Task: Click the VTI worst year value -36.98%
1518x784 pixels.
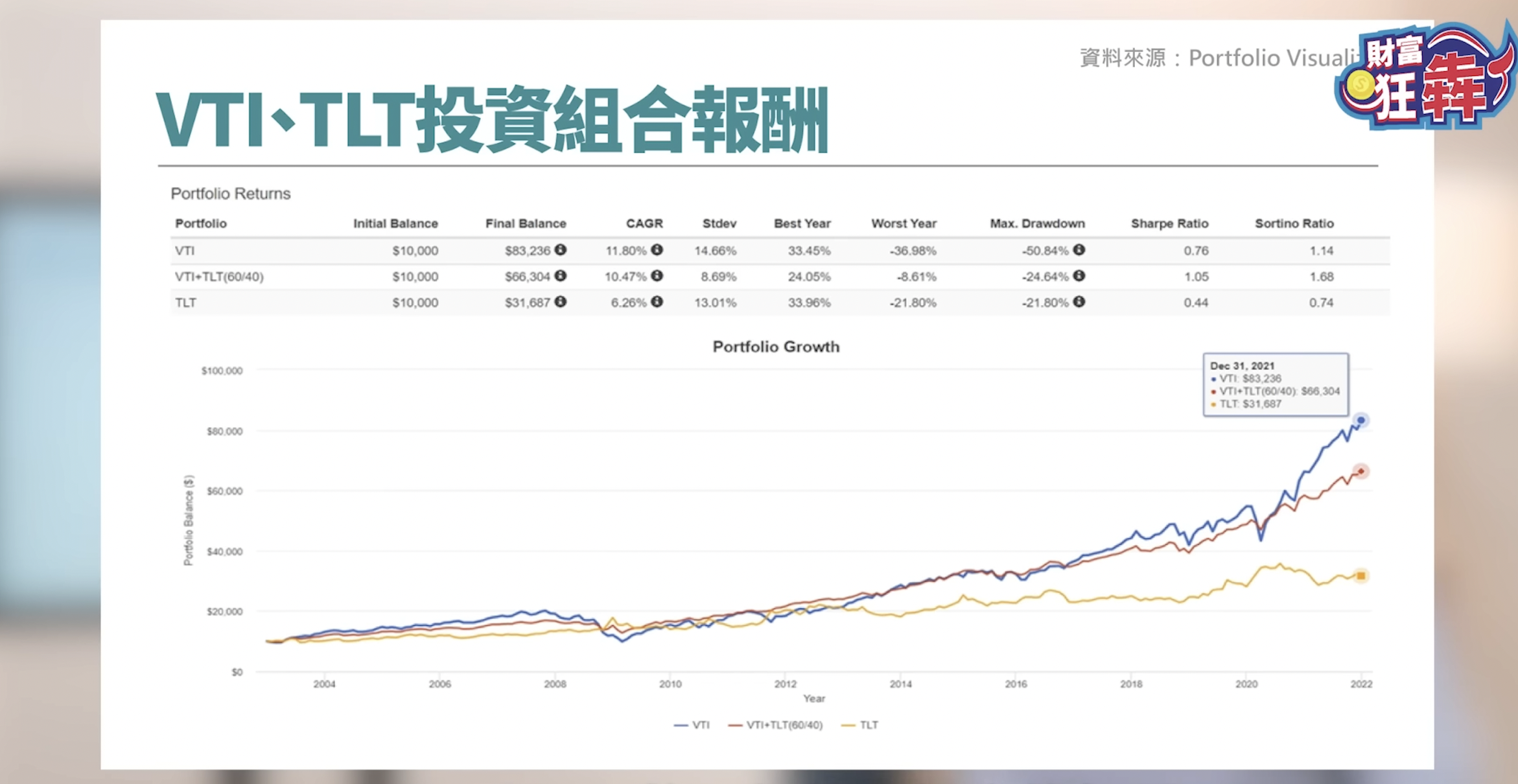Action: click(x=913, y=251)
